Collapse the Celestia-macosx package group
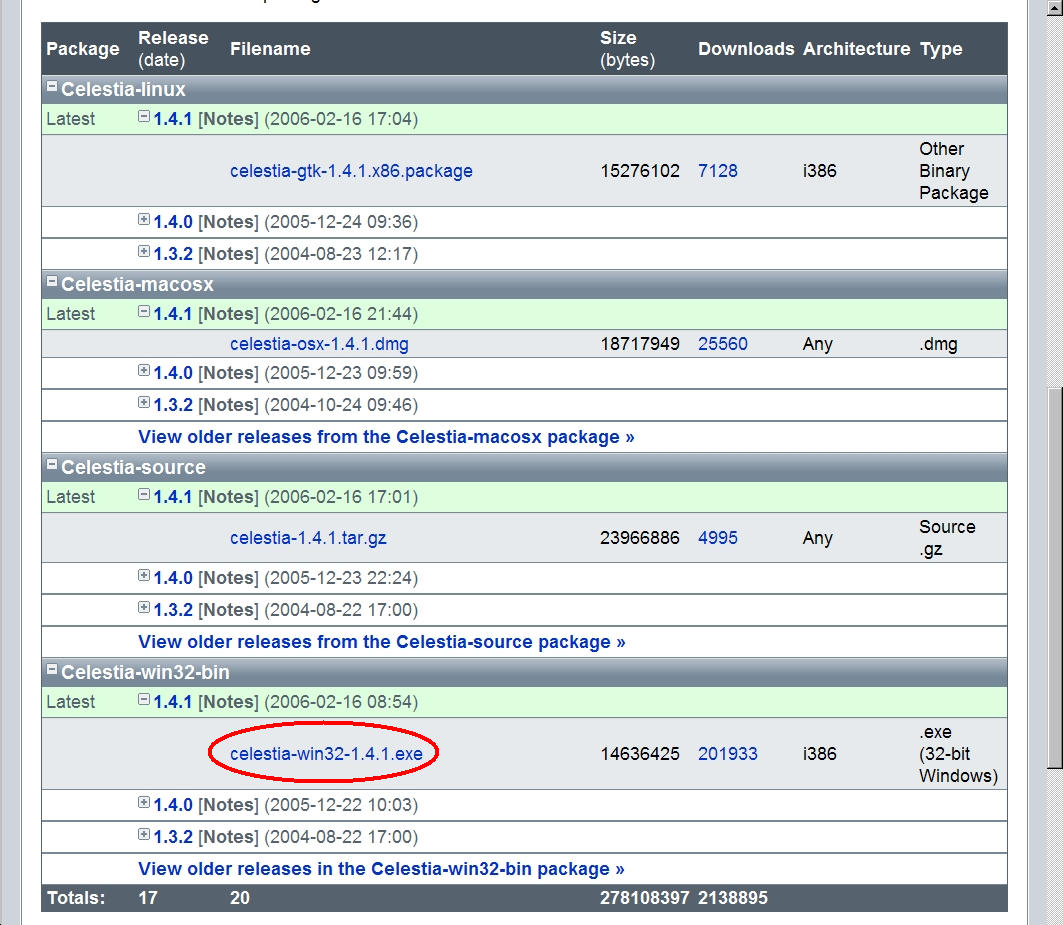 (52, 281)
